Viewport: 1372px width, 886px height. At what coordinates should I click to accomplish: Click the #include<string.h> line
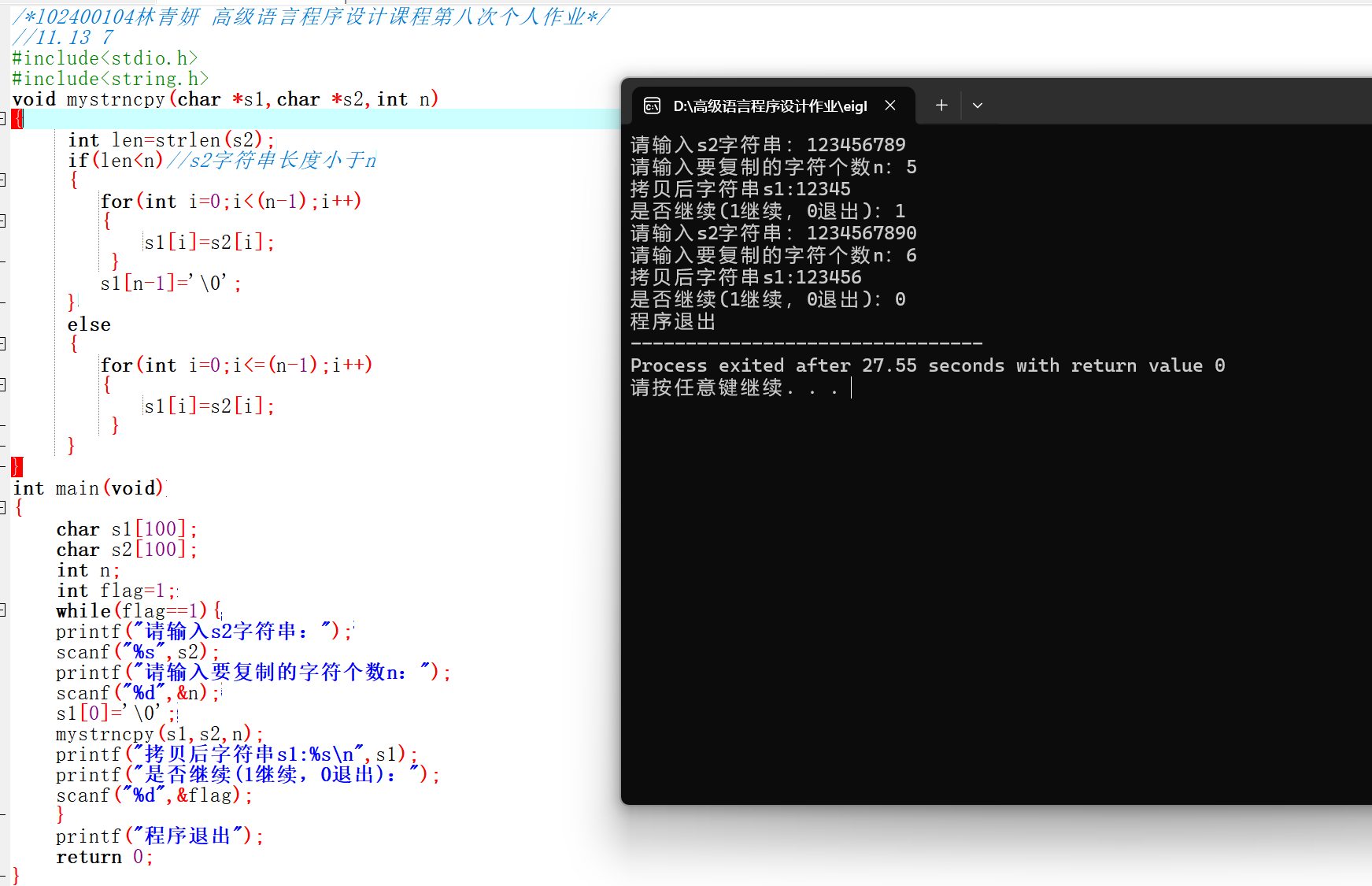point(110,78)
